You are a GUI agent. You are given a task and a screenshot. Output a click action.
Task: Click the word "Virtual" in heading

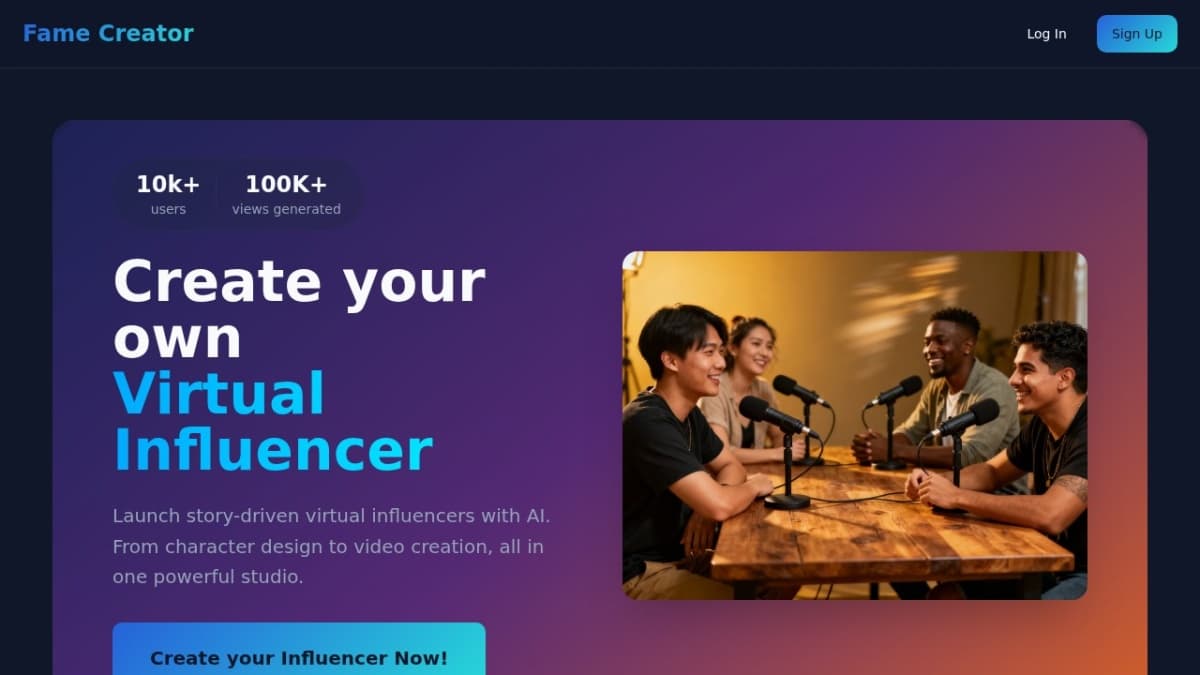pos(219,393)
